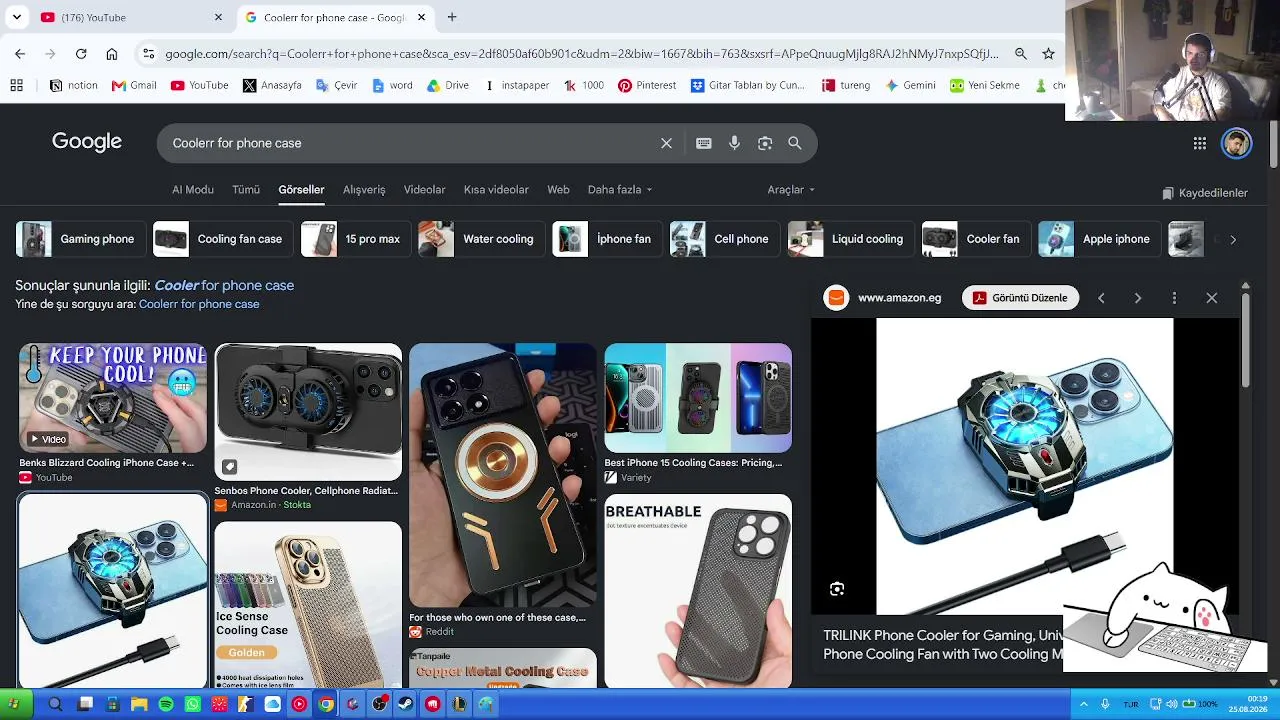Follow the corrected 'Cooler for phone case' link
1280x720 pixels.
coord(224,286)
